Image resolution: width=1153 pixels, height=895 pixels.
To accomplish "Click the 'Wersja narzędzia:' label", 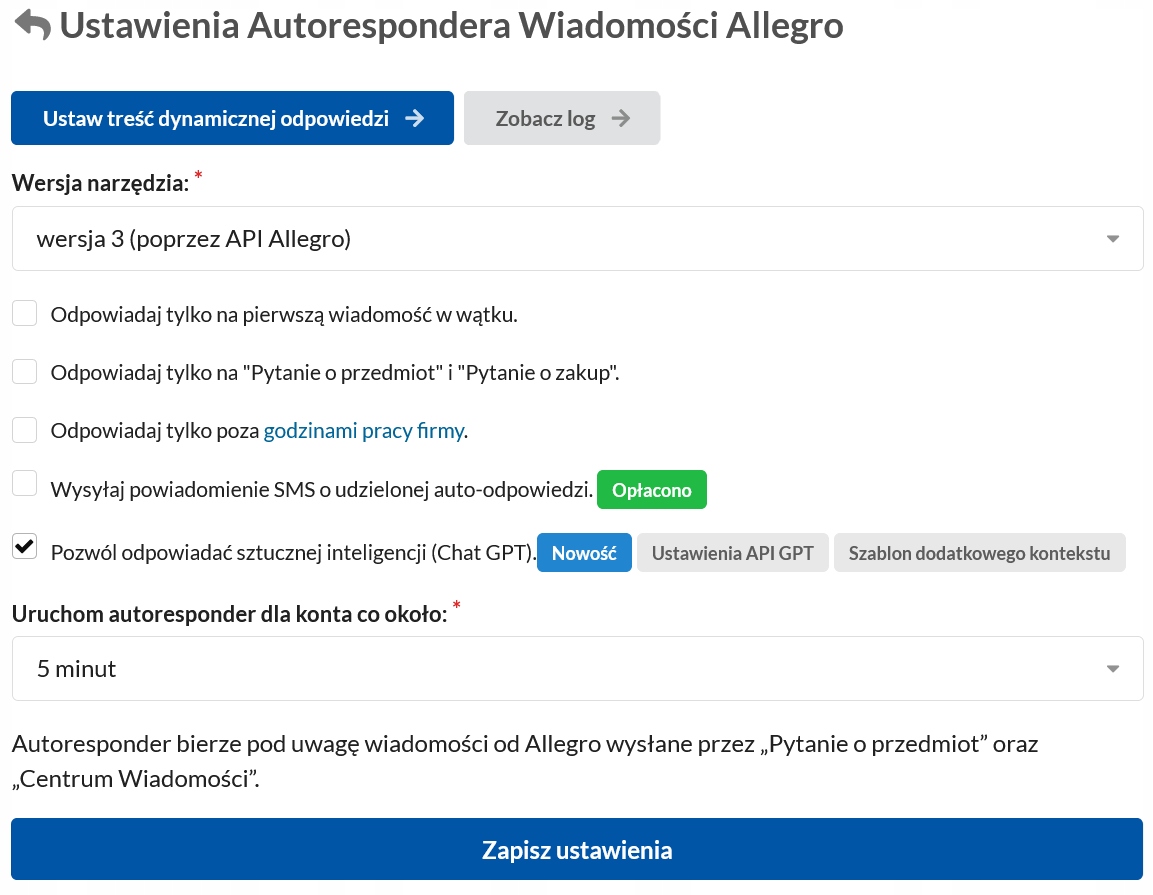I will pyautogui.click(x=101, y=183).
